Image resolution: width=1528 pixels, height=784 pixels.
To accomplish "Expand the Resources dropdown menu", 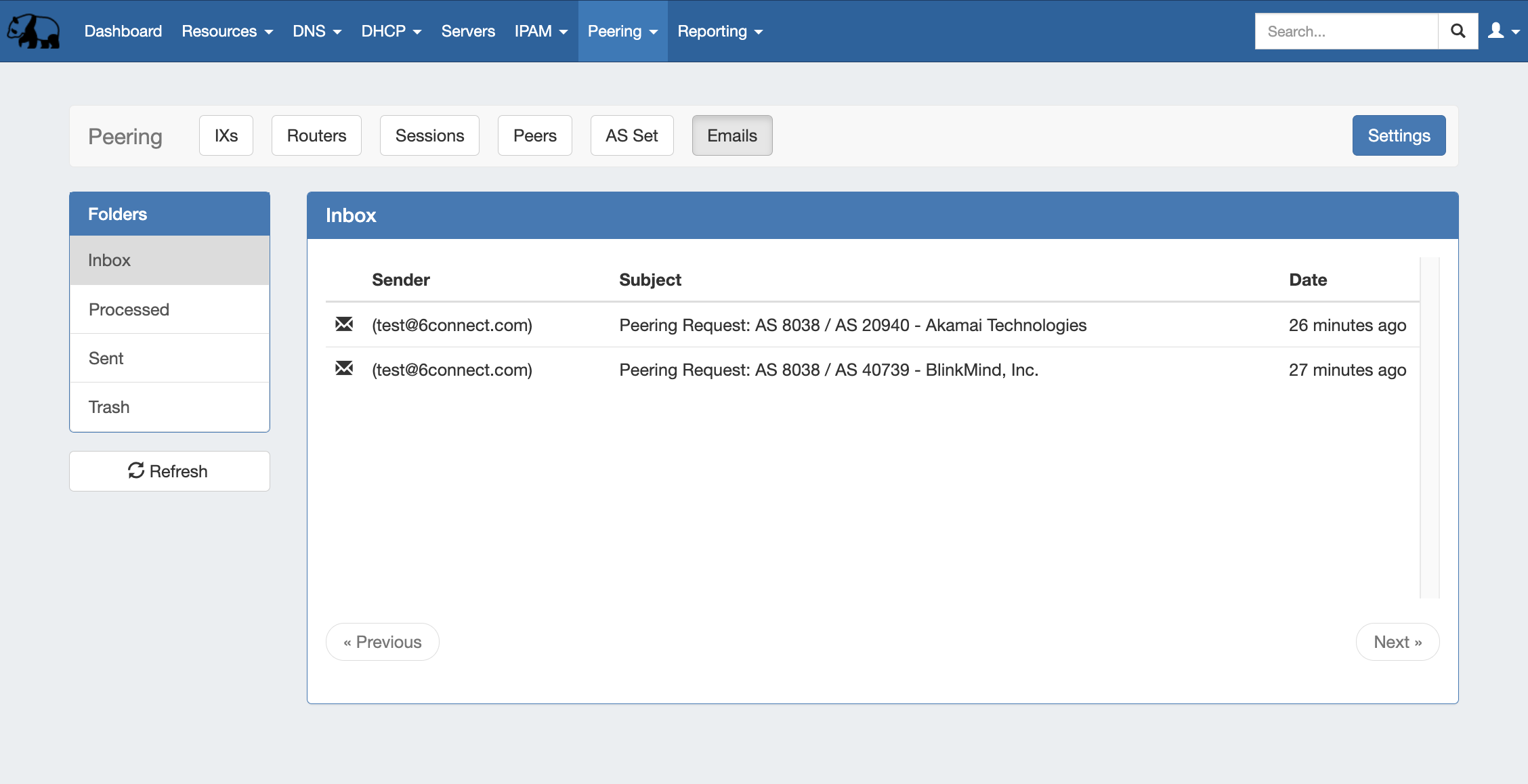I will pos(227,31).
